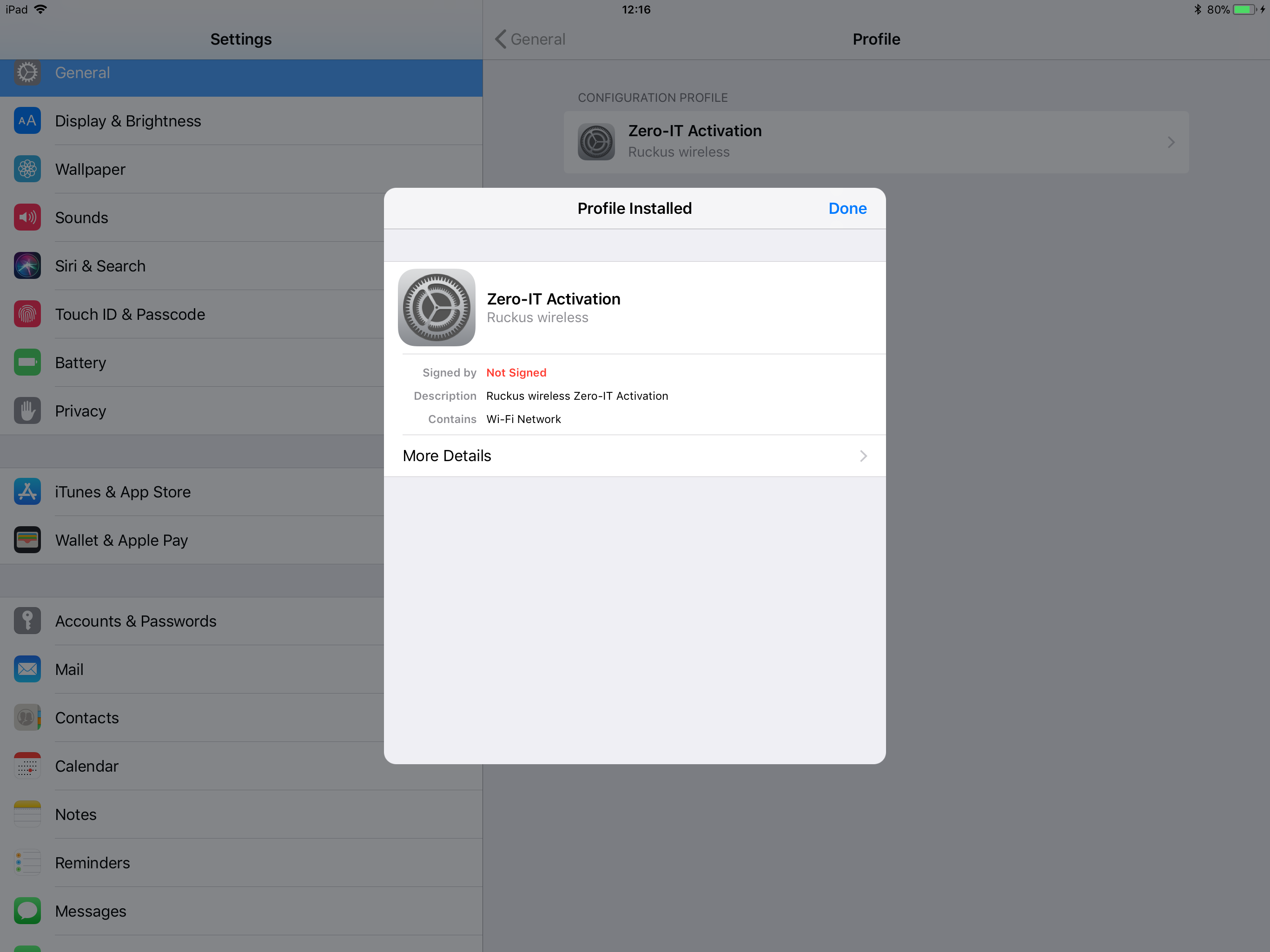
Task: Select Mail in settings list
Action: [69, 669]
